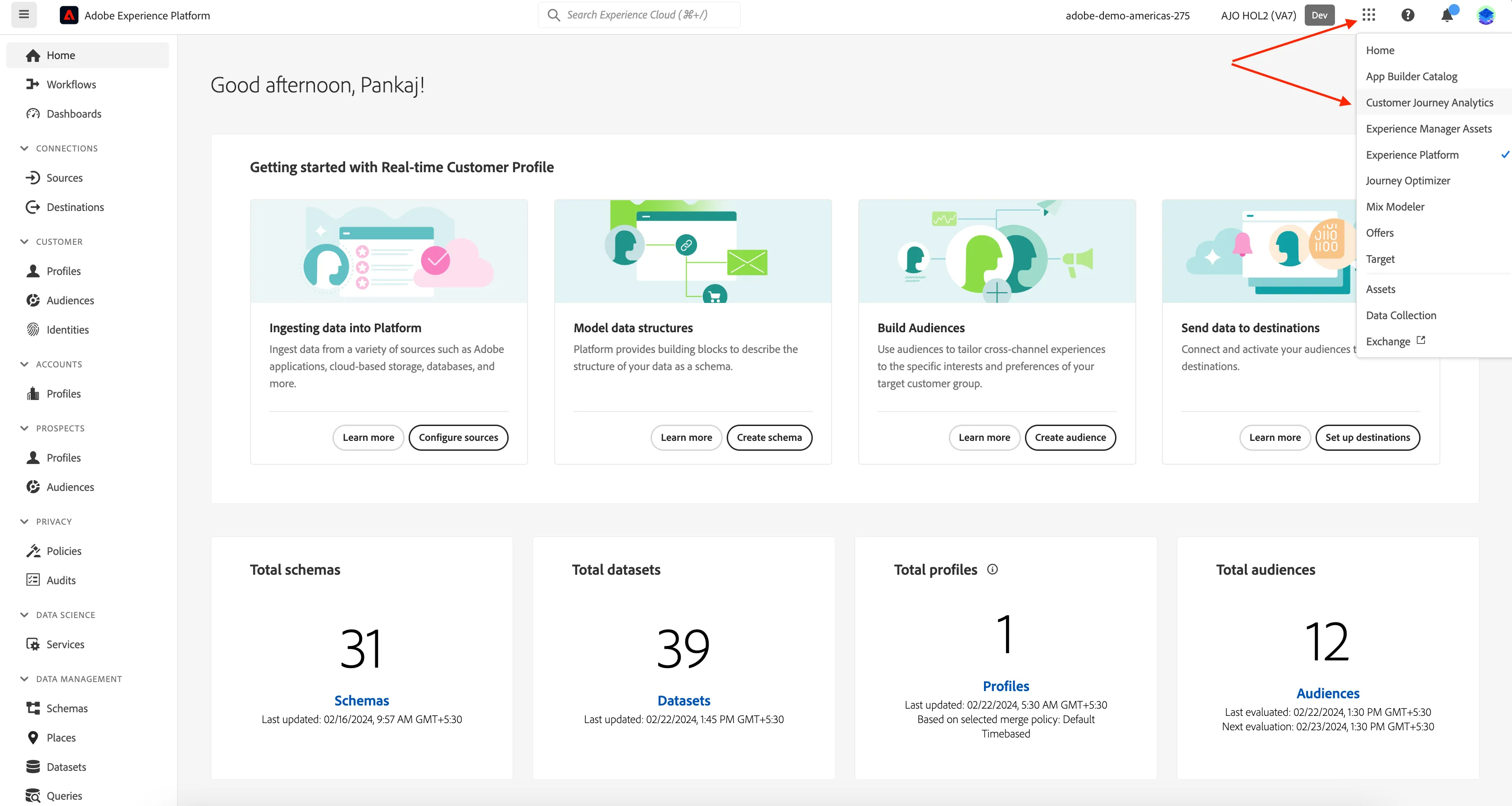Click the Configure sources button

[x=458, y=438]
